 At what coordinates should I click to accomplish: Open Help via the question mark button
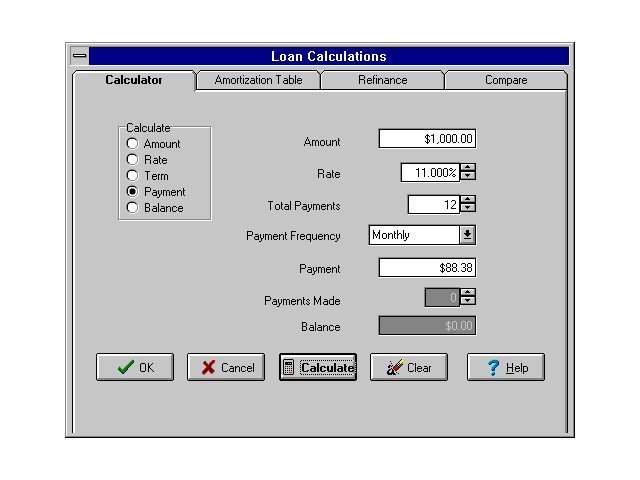pyautogui.click(x=506, y=367)
